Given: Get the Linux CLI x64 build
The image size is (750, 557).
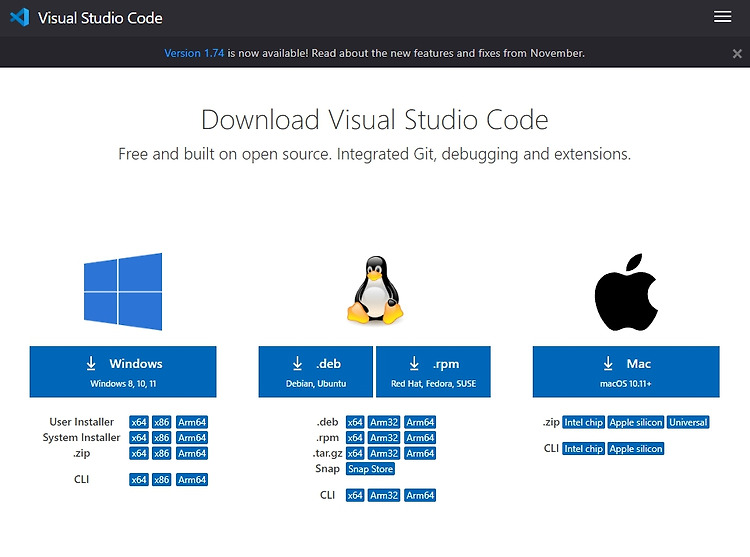Looking at the screenshot, I should pos(355,495).
